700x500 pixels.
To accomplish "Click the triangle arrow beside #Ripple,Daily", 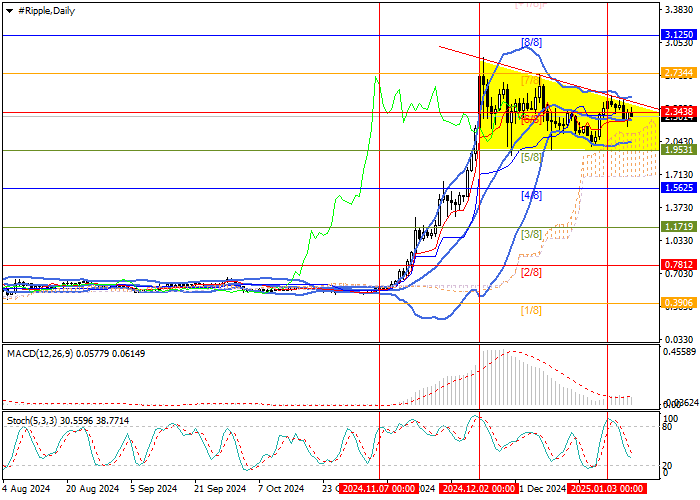I will pyautogui.click(x=8, y=9).
